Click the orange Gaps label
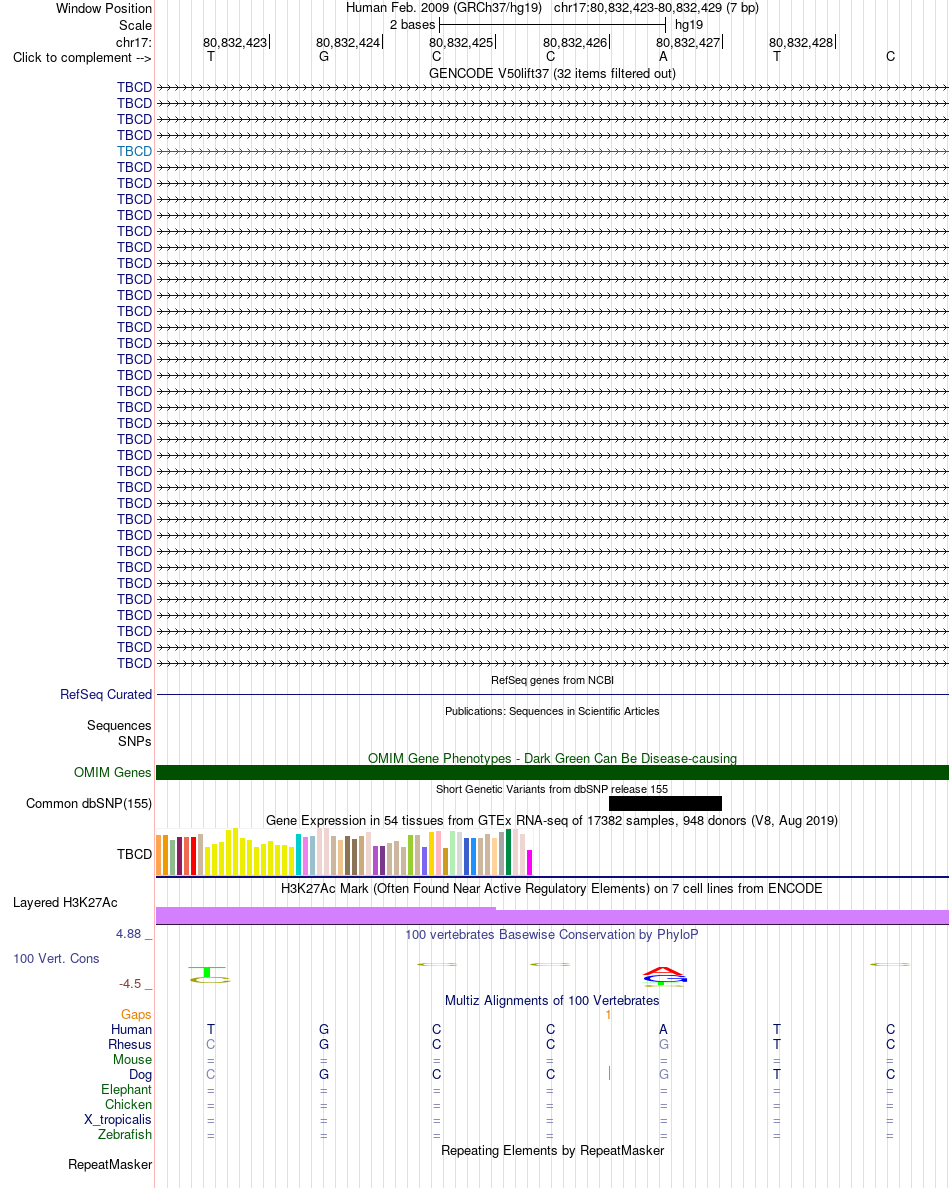Image resolution: width=950 pixels, height=1188 pixels. (x=136, y=1014)
